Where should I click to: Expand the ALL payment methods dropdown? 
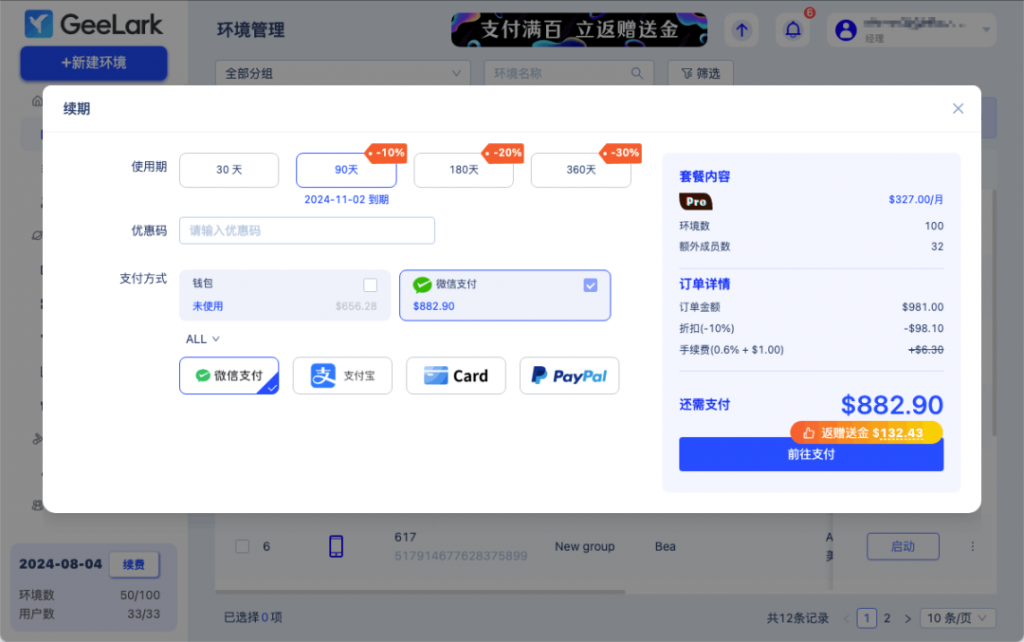pos(203,339)
